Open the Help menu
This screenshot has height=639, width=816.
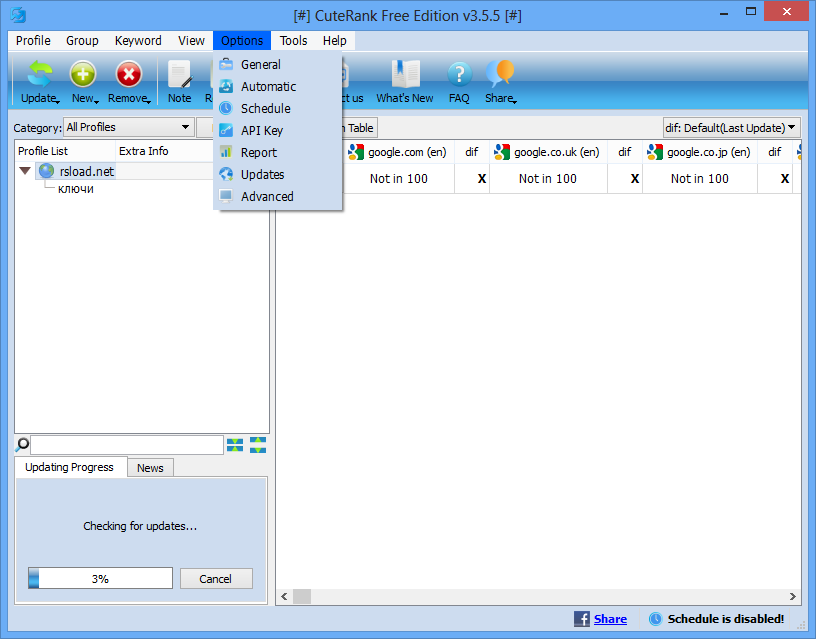(335, 41)
